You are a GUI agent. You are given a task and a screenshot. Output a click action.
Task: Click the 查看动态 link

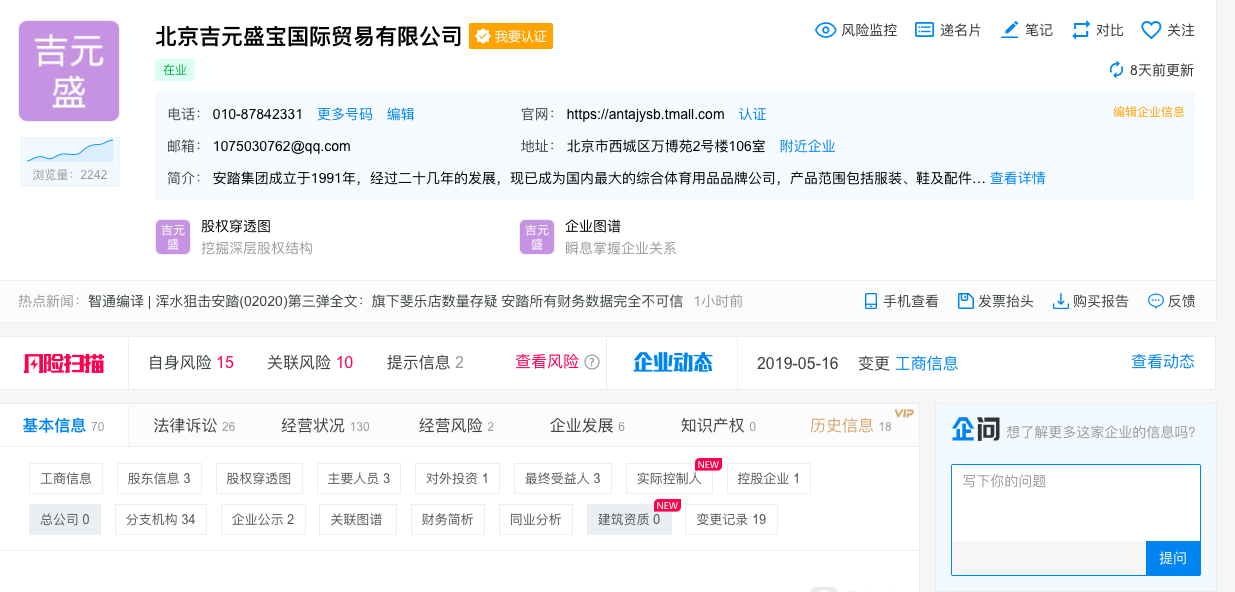(1163, 362)
